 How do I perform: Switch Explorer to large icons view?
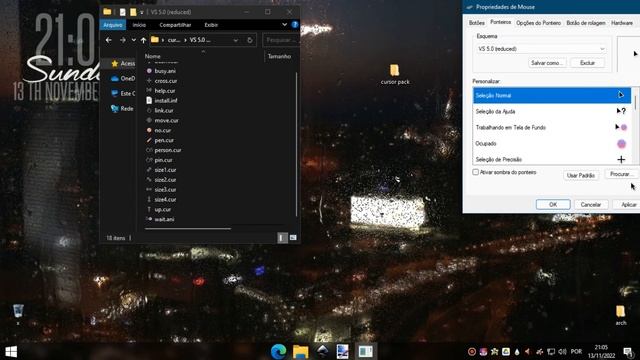pos(293,238)
